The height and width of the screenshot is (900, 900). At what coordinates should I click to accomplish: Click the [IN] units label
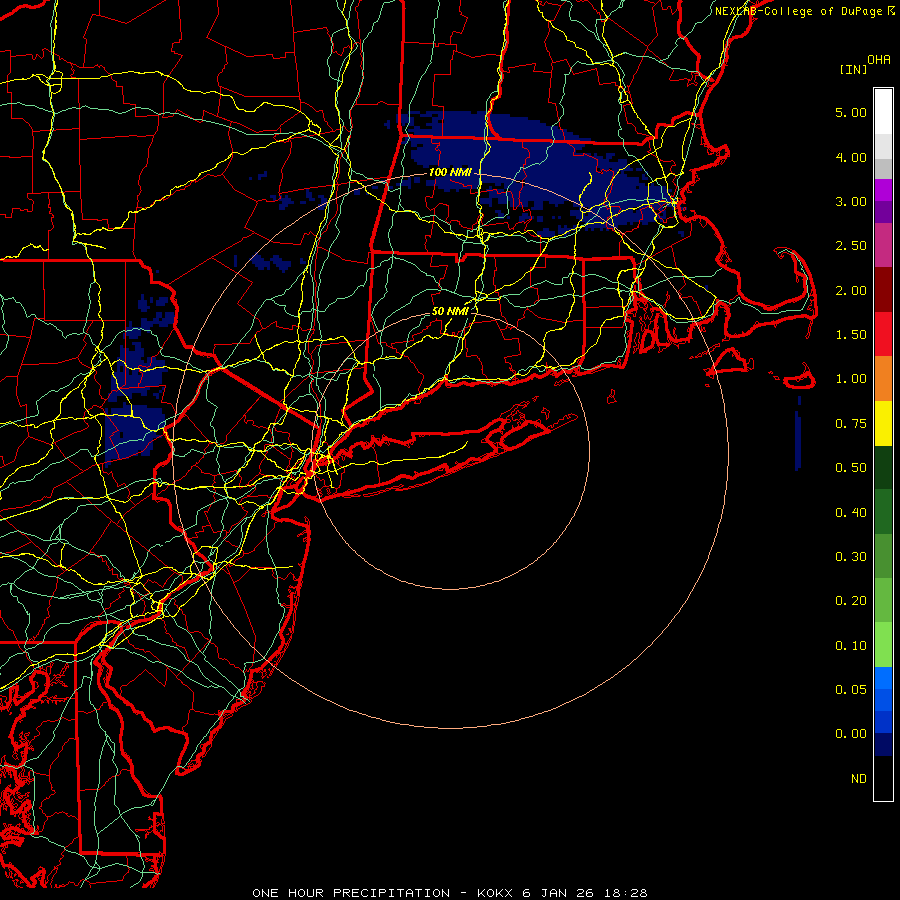pos(854,69)
